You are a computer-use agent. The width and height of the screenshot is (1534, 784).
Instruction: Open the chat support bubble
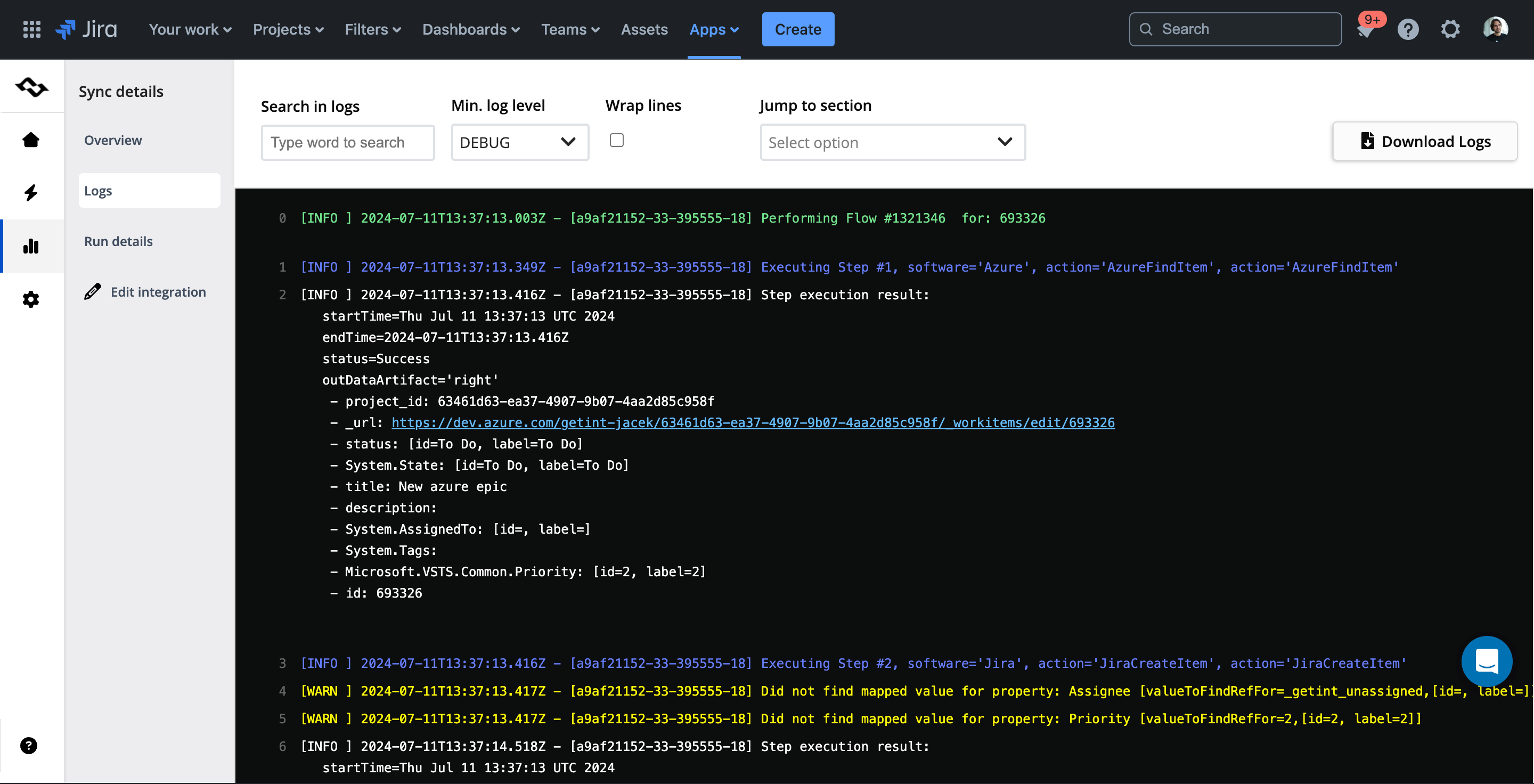pos(1487,661)
